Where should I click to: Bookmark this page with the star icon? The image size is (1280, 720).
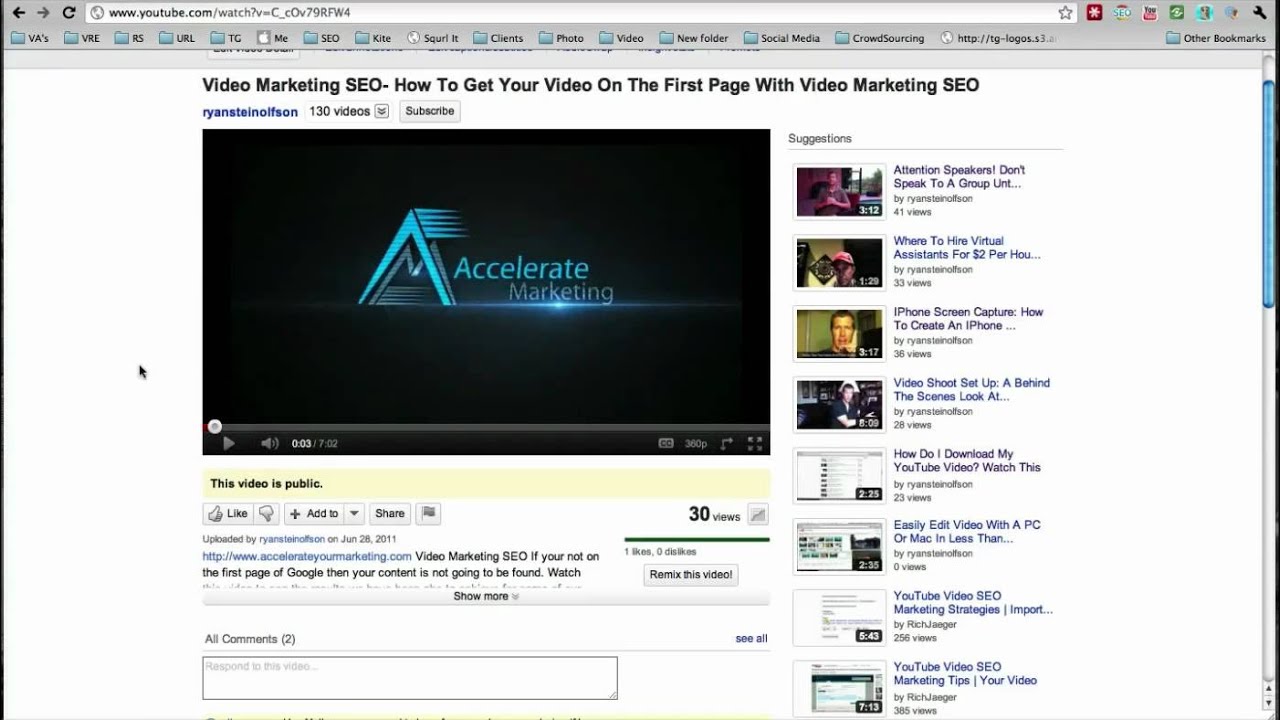[1066, 13]
